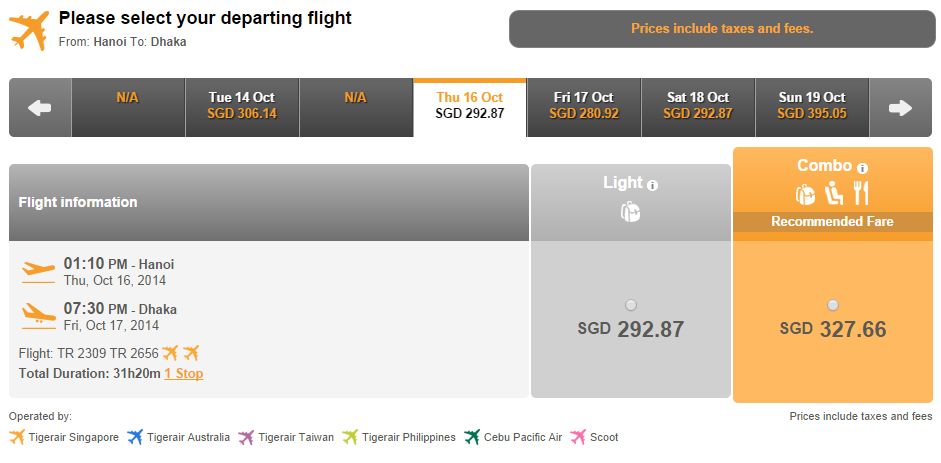941x463 pixels.
Task: Click the Scoot pink plane legend icon
Action: [578, 437]
